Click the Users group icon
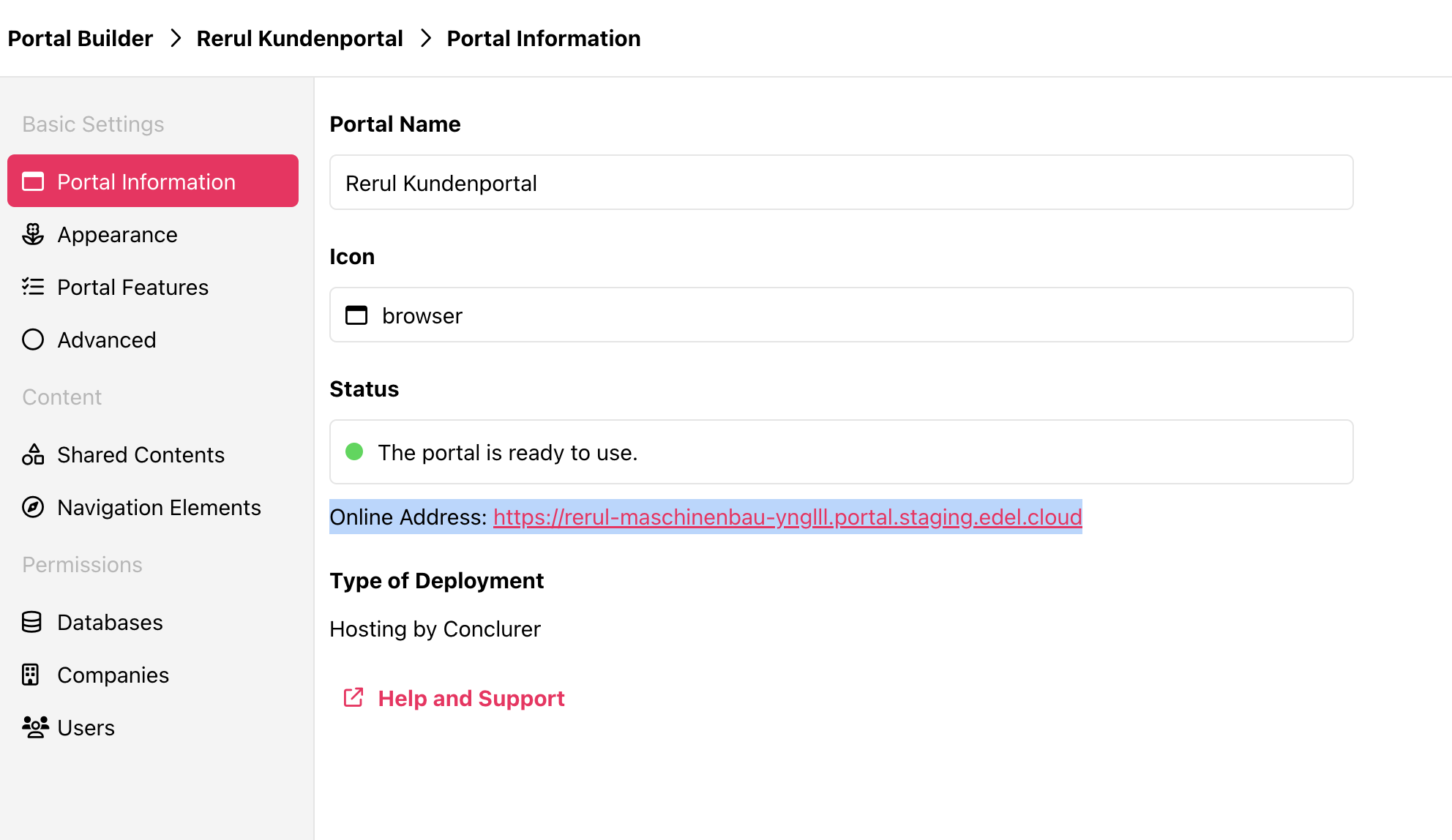 click(x=35, y=727)
